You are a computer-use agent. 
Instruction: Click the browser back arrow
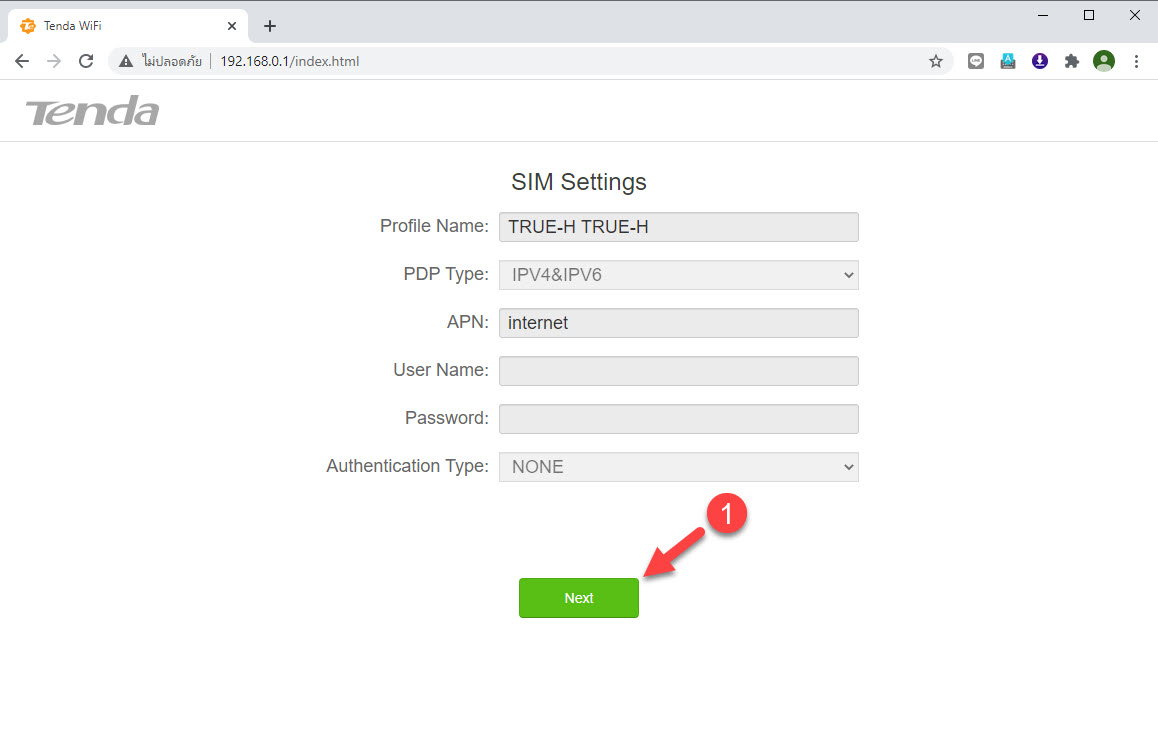[x=22, y=61]
